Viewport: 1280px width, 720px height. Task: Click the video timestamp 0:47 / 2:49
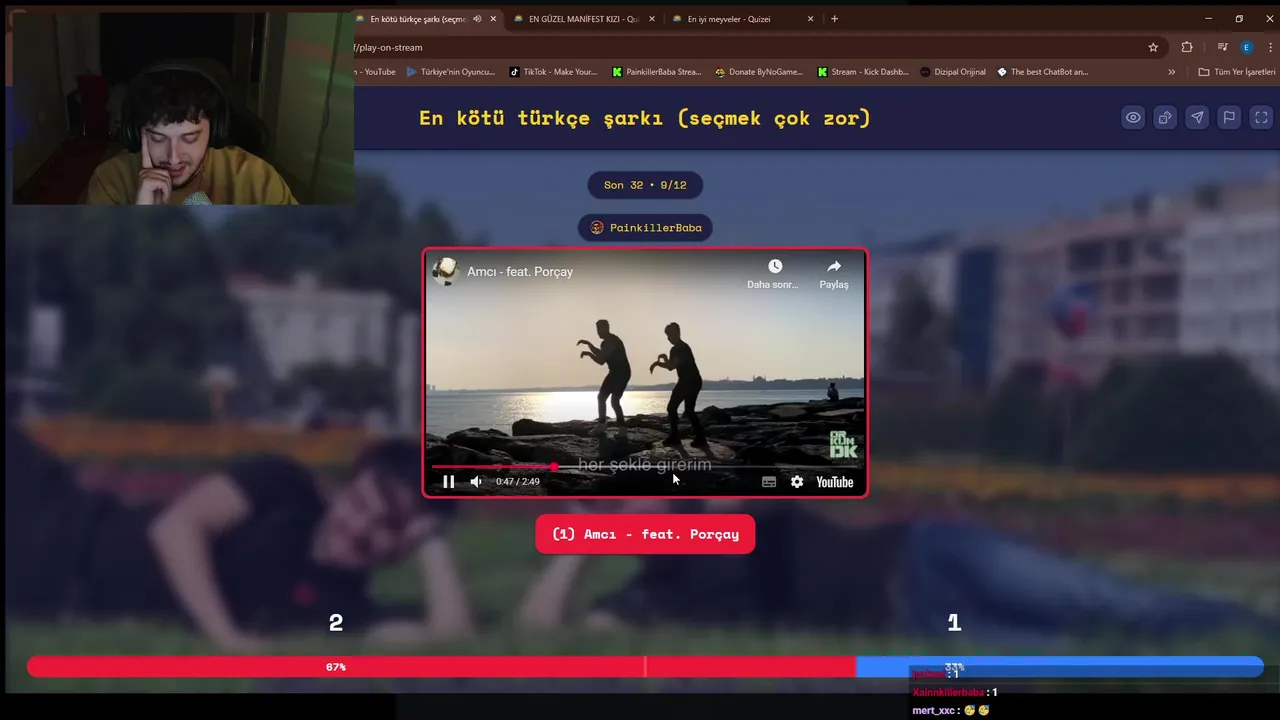click(x=518, y=482)
